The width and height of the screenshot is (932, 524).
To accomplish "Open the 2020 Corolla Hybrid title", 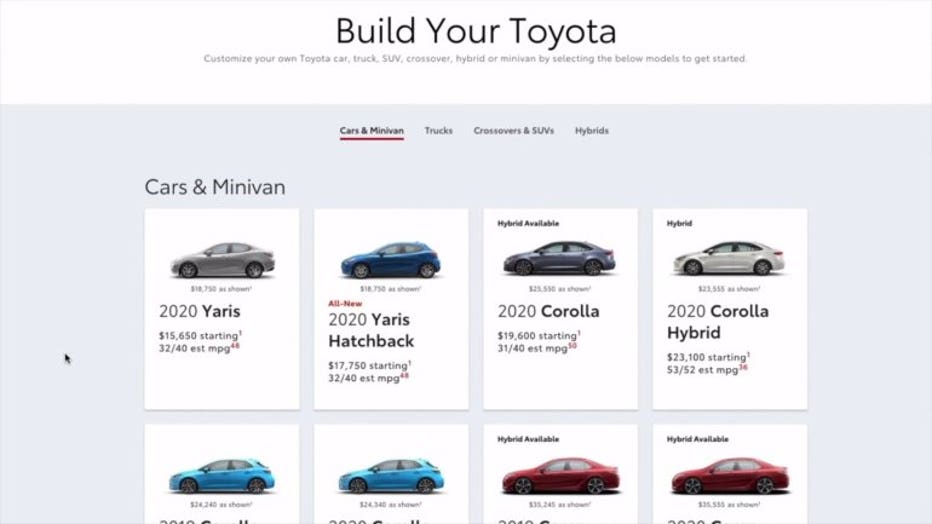I will (x=717, y=322).
